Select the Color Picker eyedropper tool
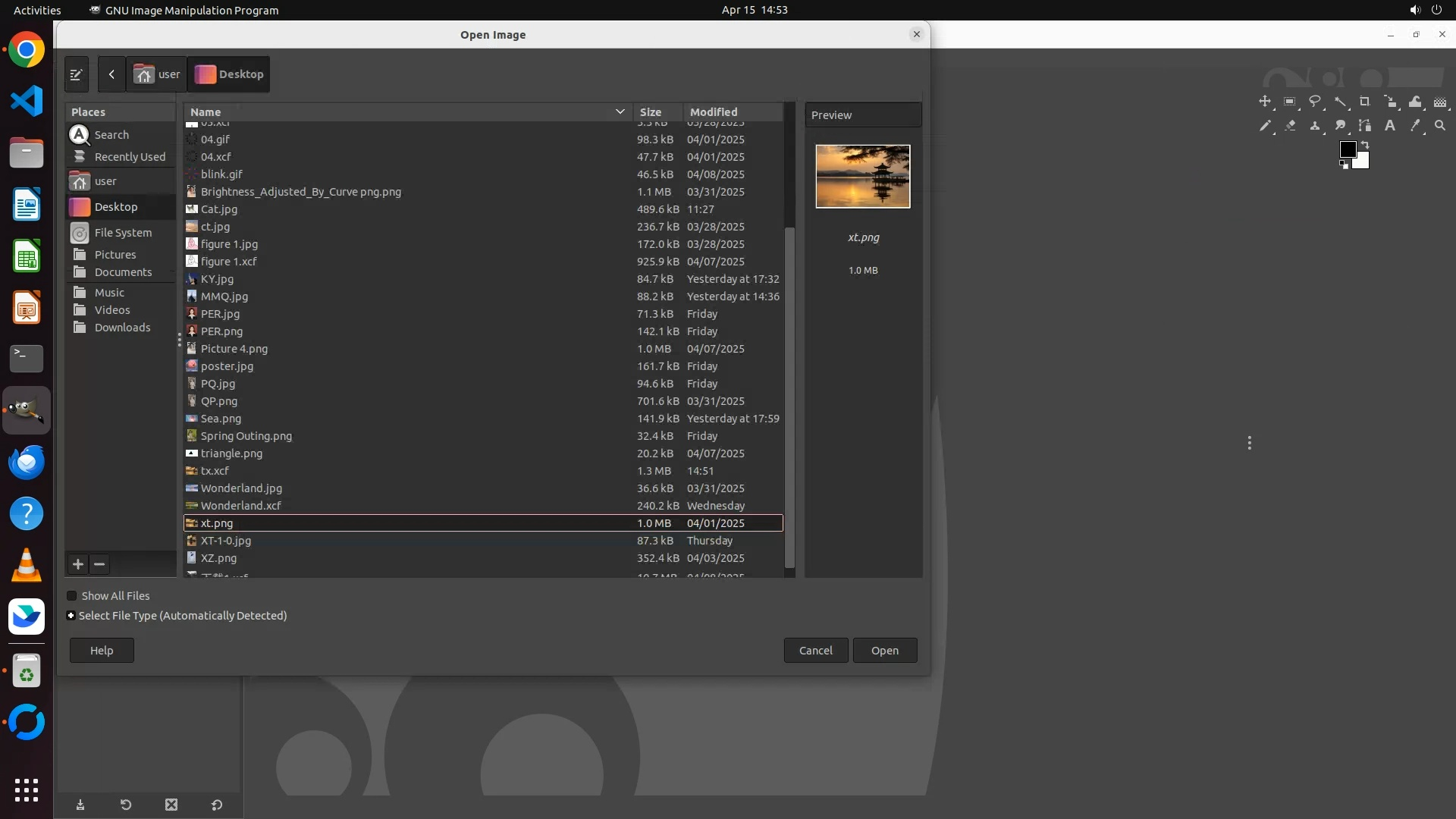Viewport: 1456px width, 819px height. pyautogui.click(x=1415, y=126)
